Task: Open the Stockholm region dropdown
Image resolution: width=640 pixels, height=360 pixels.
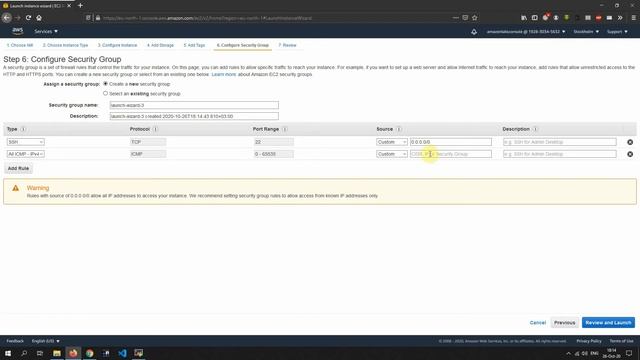Action: (x=586, y=31)
